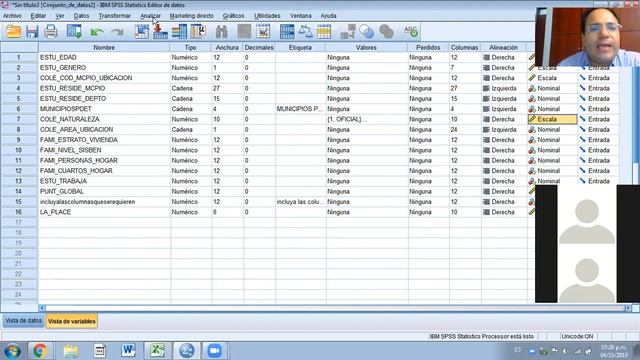Click Etiqueta column header
Screen dimensions: 640x360
tap(300, 47)
